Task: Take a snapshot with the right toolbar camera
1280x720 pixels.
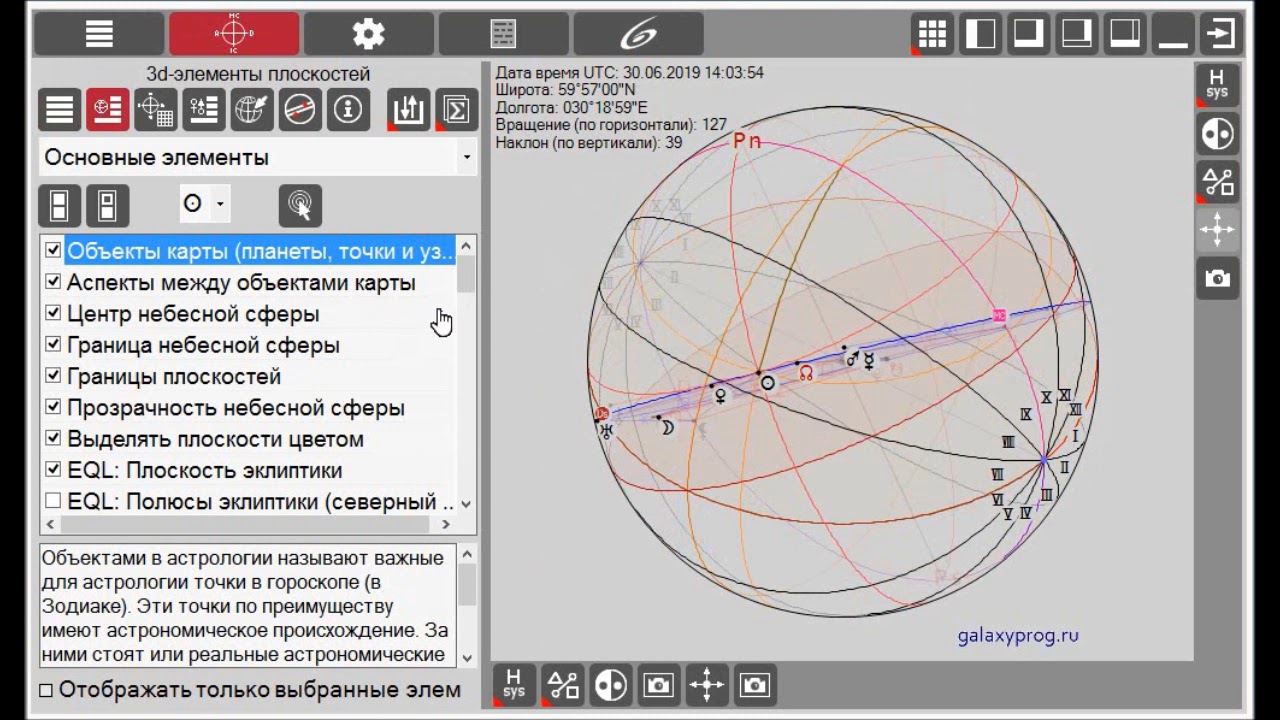Action: 1217,277
